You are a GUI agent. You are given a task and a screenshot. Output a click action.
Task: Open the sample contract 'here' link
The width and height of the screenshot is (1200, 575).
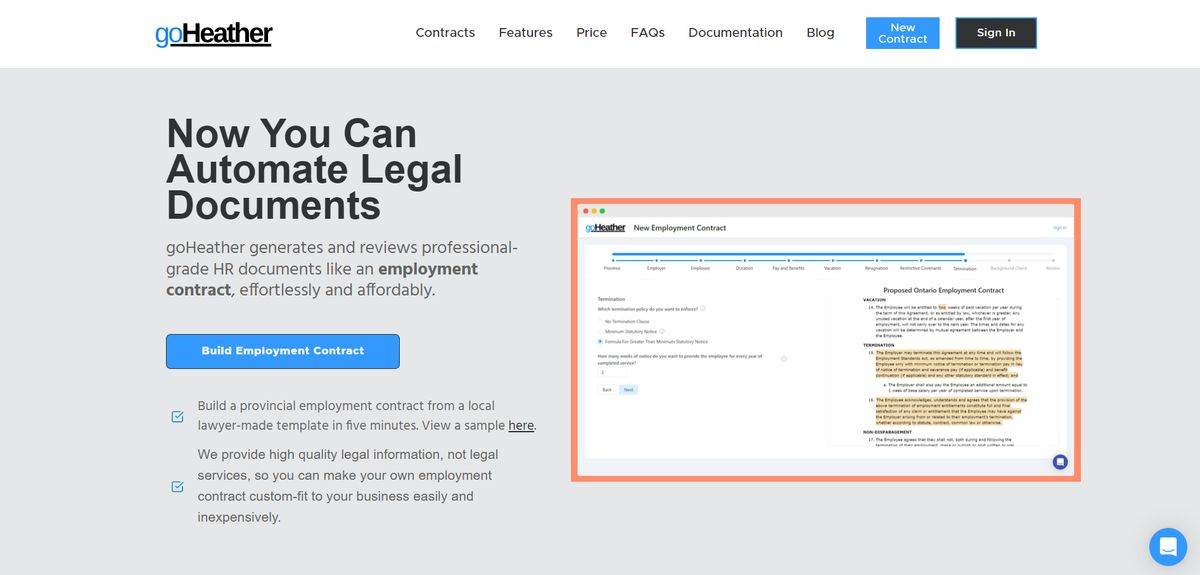pyautogui.click(x=521, y=426)
